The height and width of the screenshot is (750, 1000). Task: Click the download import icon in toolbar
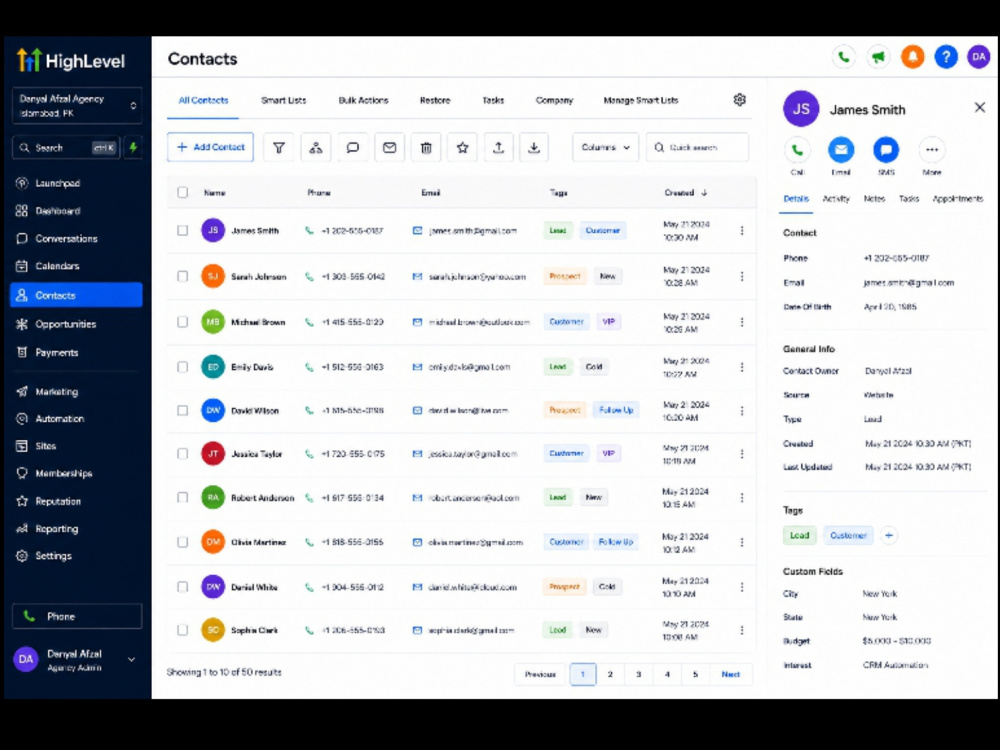534,147
